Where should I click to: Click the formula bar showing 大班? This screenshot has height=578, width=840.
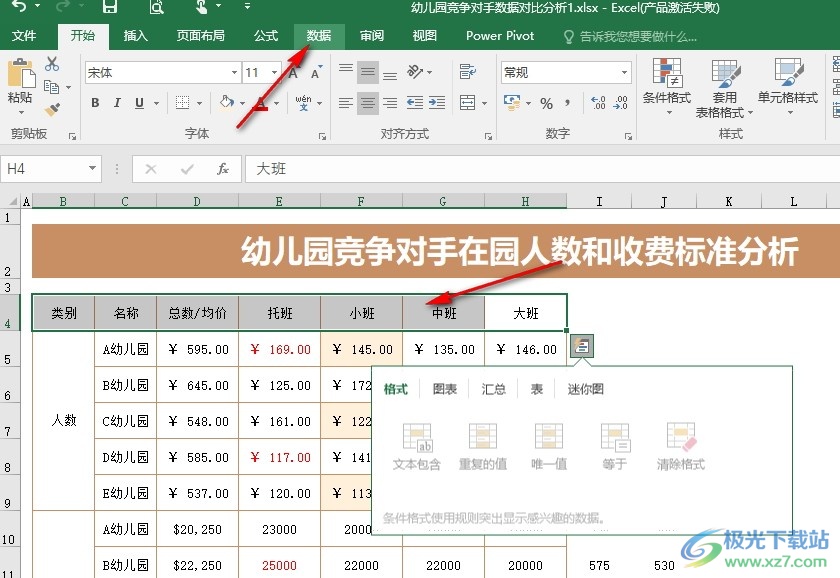coord(540,169)
